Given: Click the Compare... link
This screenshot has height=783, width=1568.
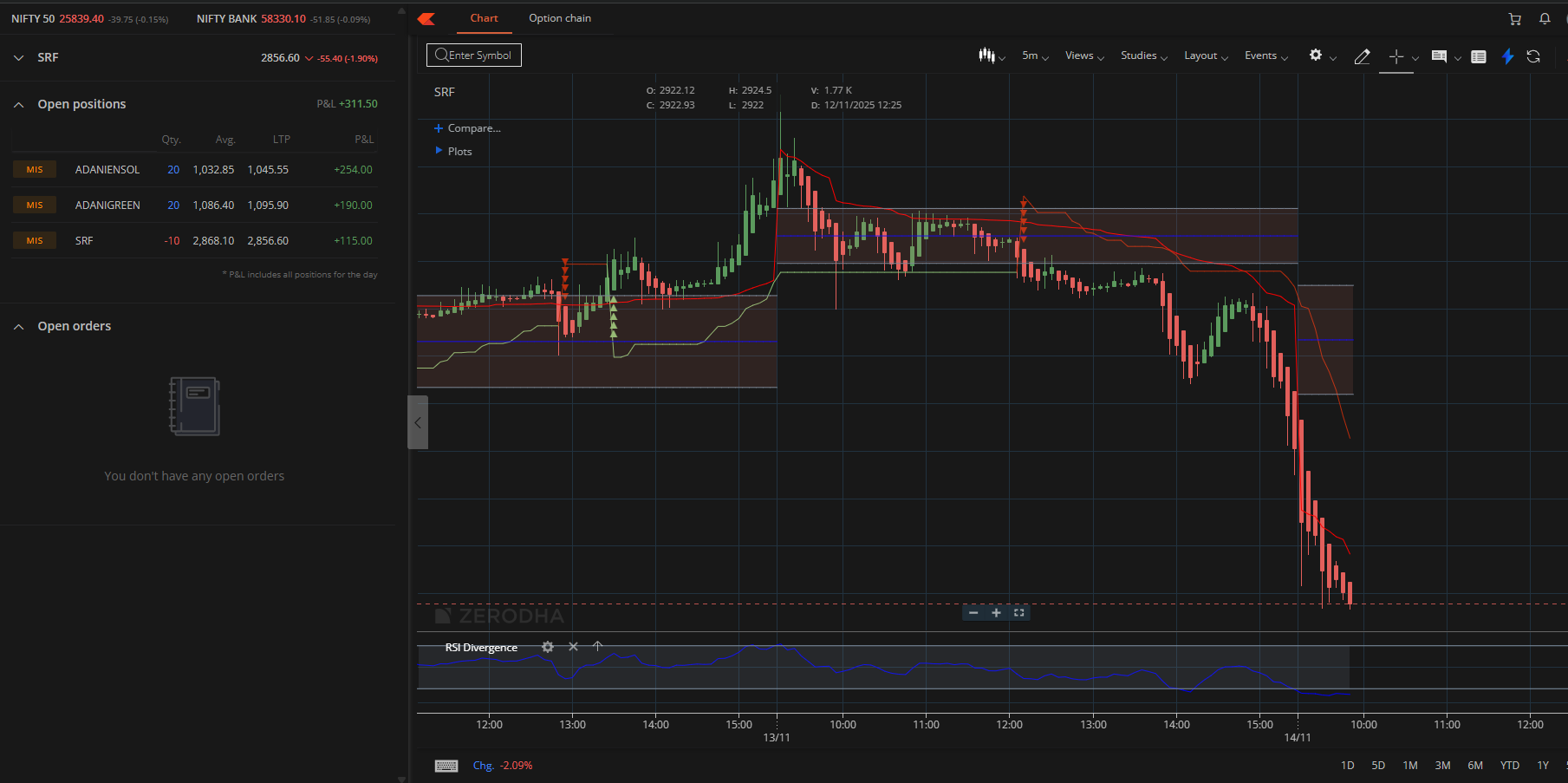Looking at the screenshot, I should click(473, 128).
